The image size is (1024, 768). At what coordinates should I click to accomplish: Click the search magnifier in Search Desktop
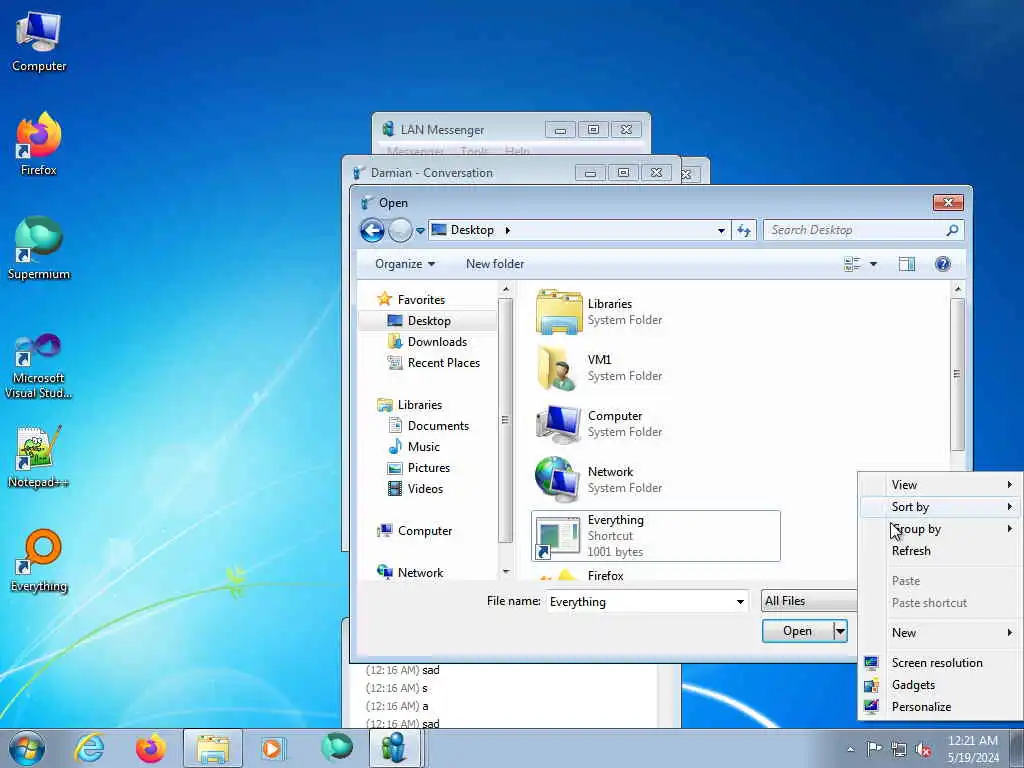pyautogui.click(x=952, y=230)
